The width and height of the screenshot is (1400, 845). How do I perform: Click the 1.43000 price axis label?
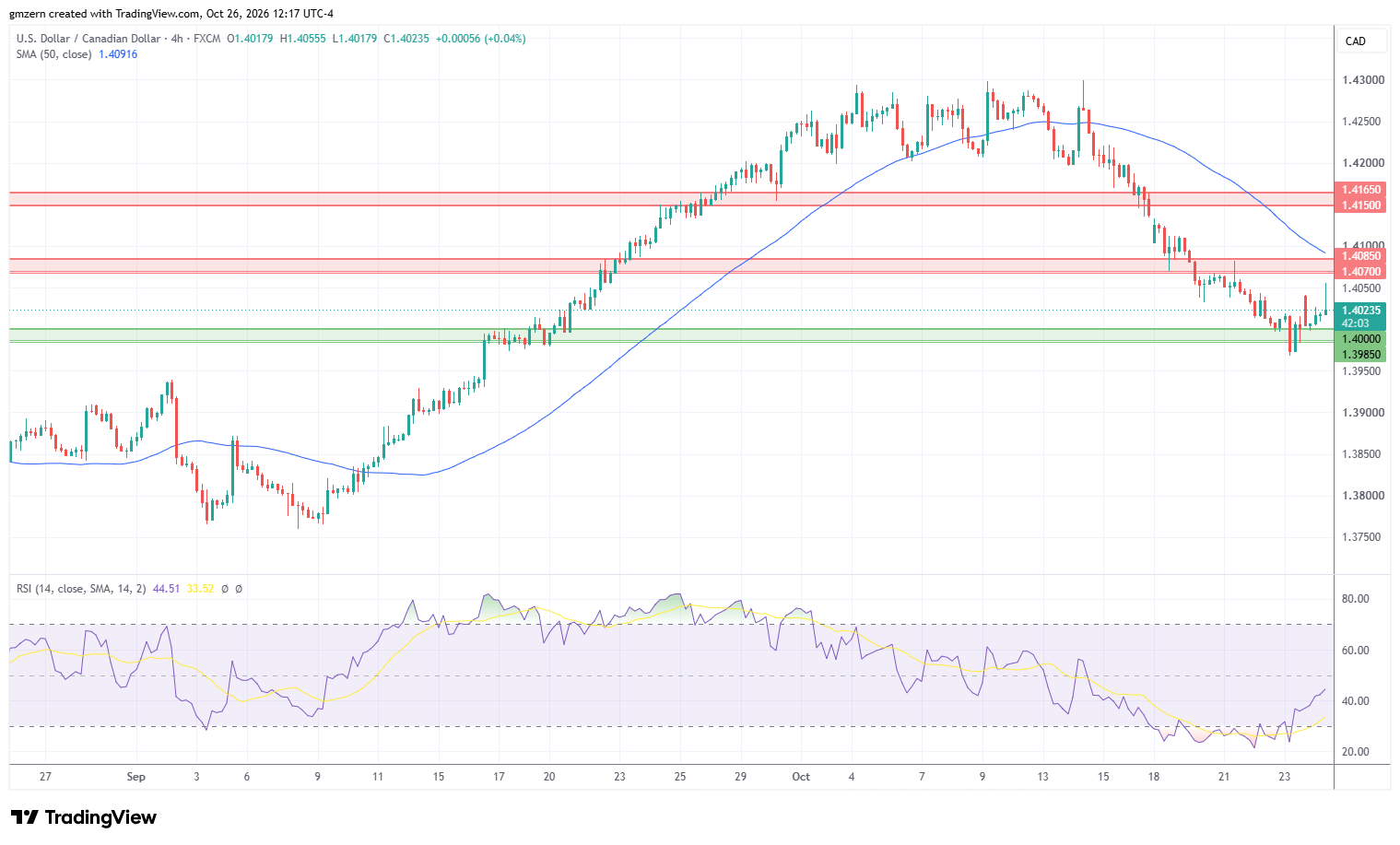click(x=1363, y=80)
